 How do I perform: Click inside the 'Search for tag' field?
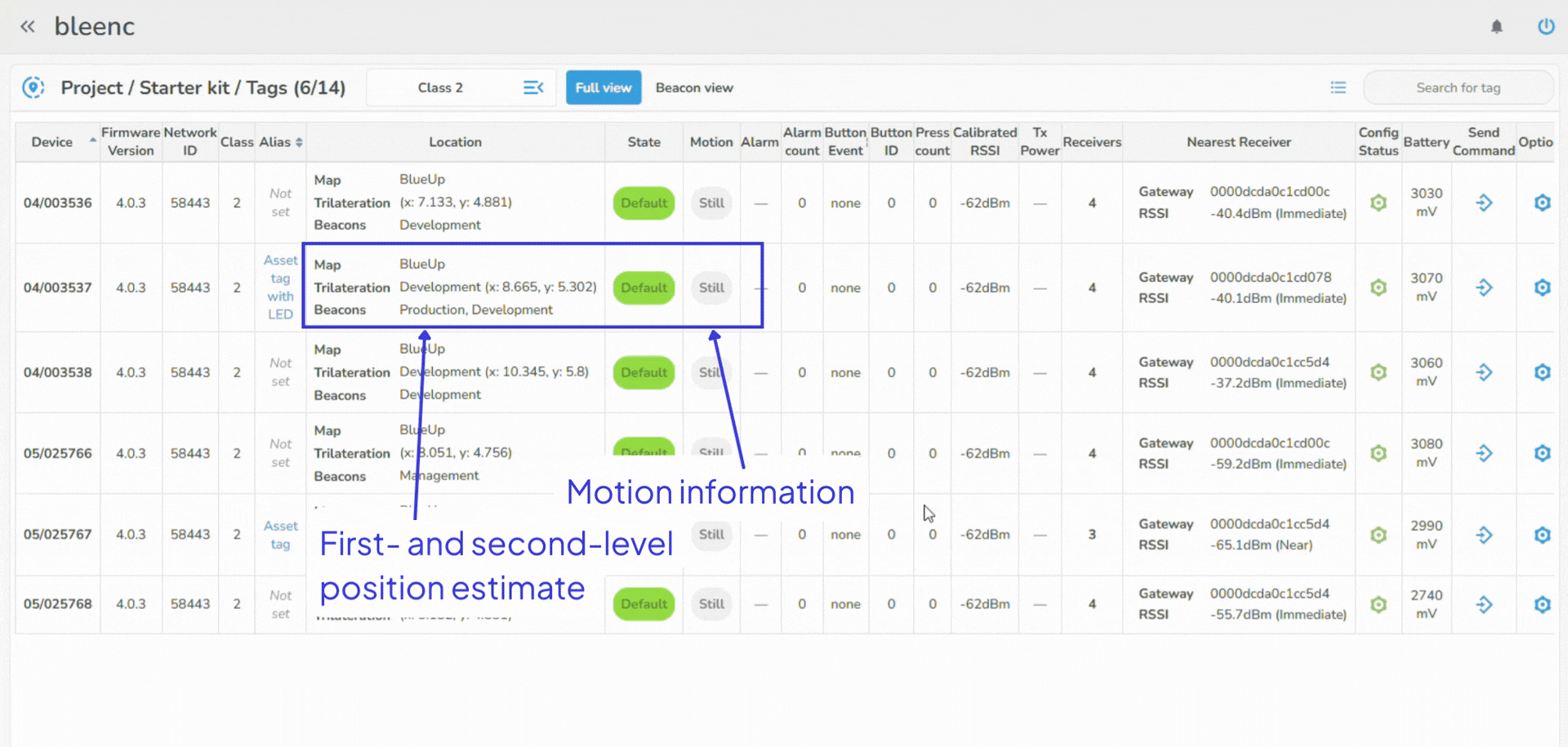1459,87
